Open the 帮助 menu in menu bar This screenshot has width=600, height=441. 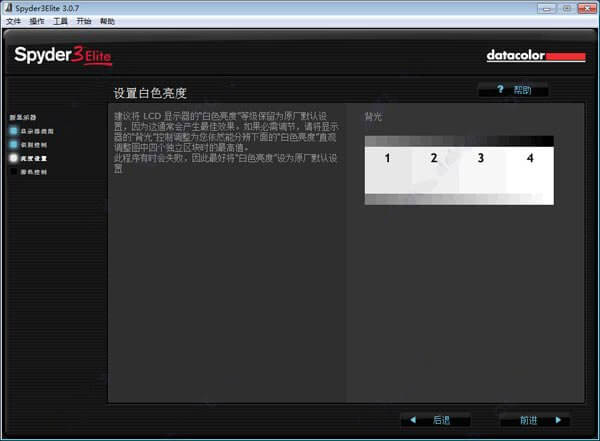coord(107,21)
